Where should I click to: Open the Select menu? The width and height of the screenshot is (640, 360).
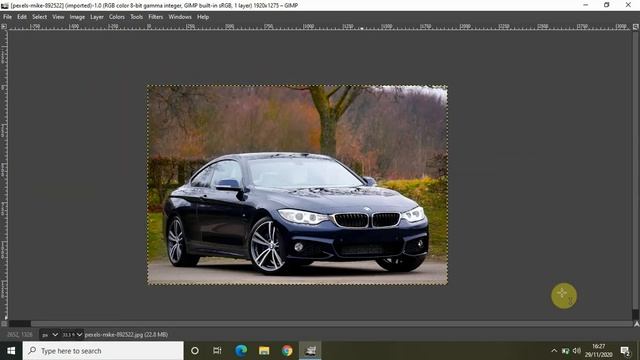click(40, 17)
